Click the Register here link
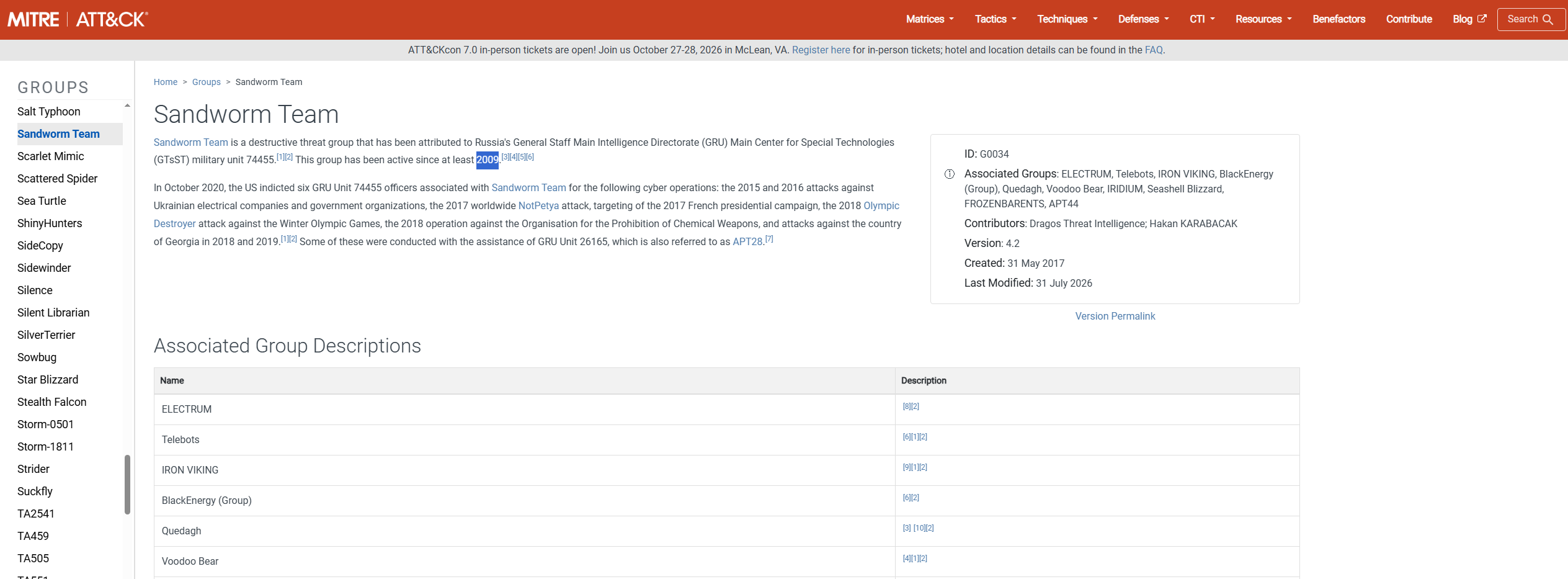The image size is (1568, 579). point(821,50)
